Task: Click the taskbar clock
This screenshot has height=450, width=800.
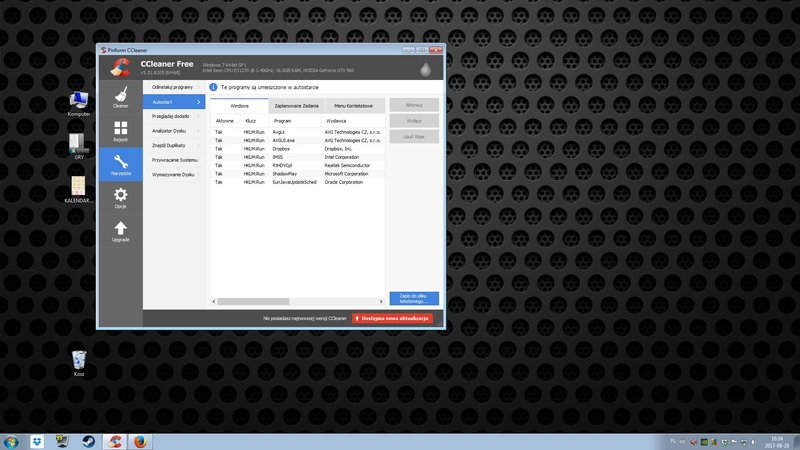Action: [x=777, y=442]
